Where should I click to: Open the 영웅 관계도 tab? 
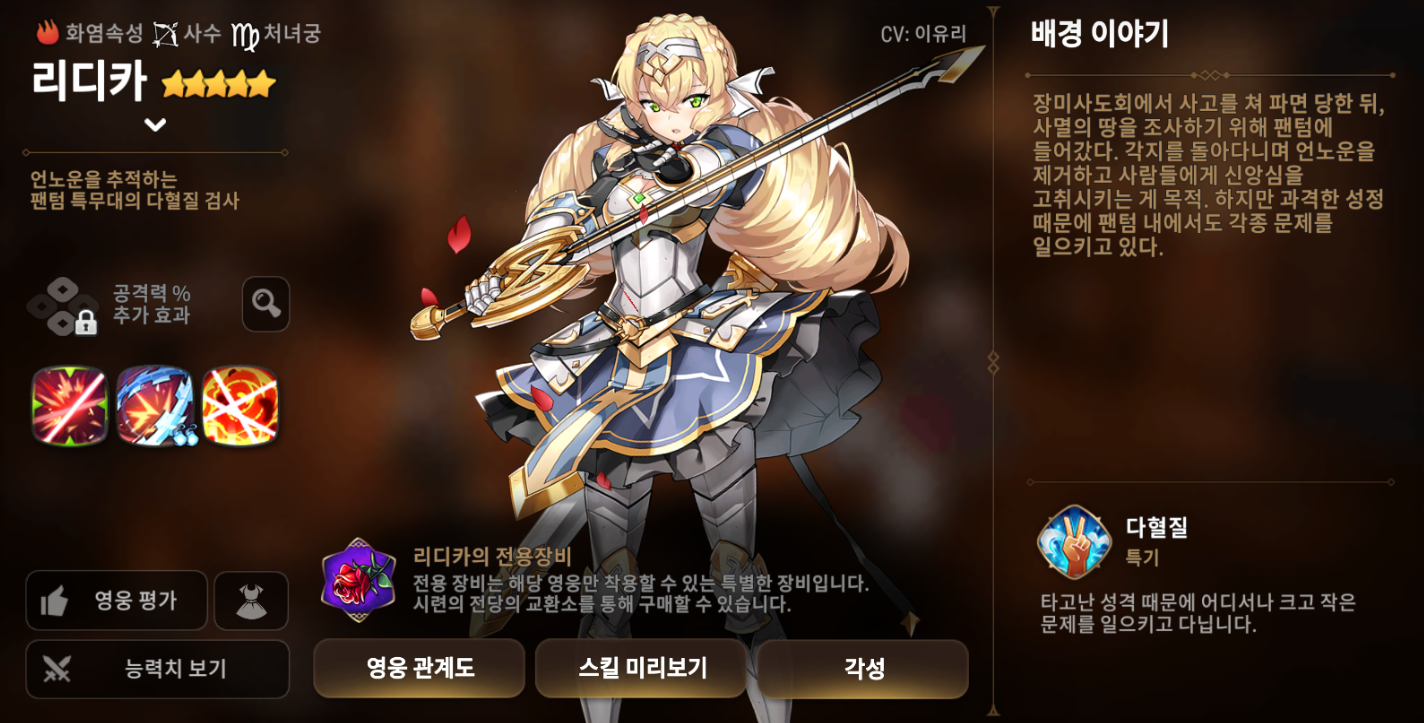tap(419, 668)
